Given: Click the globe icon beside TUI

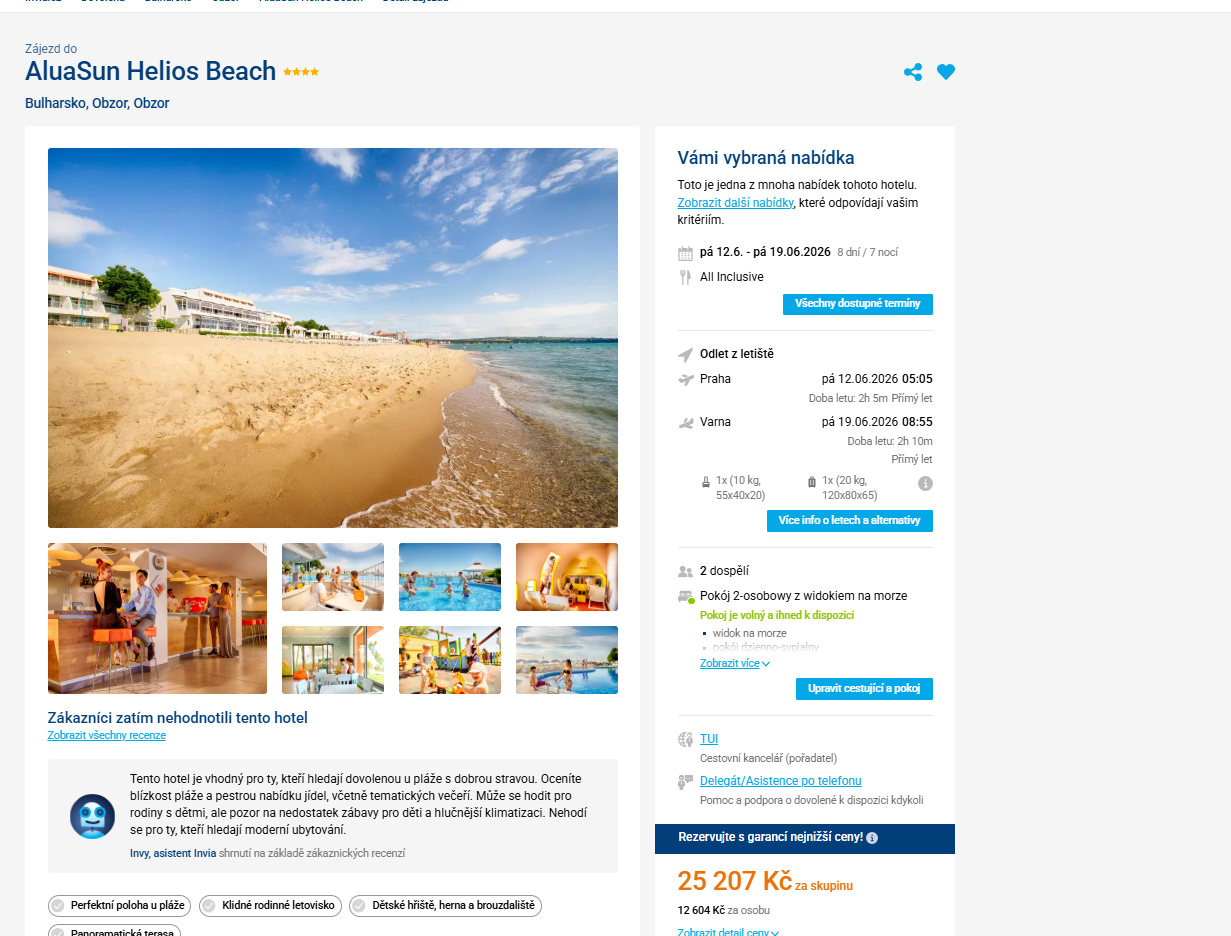Looking at the screenshot, I should tap(685, 740).
